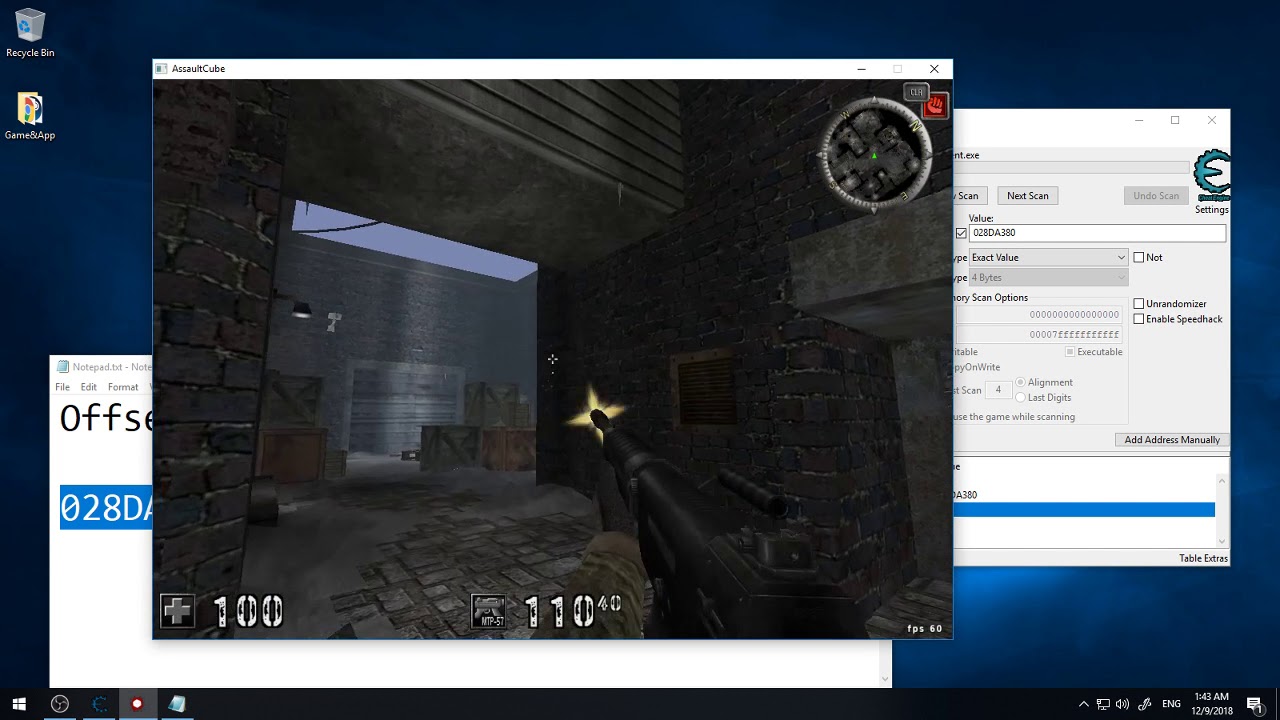Click Add Address Manually button
The image size is (1280, 720).
click(x=1172, y=440)
